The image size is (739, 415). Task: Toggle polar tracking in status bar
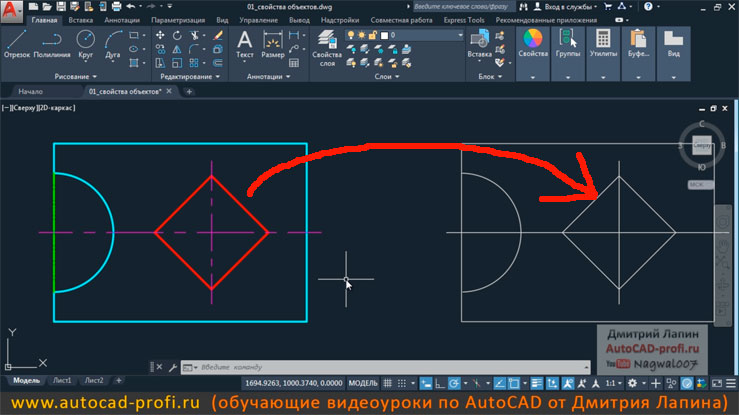tap(454, 383)
